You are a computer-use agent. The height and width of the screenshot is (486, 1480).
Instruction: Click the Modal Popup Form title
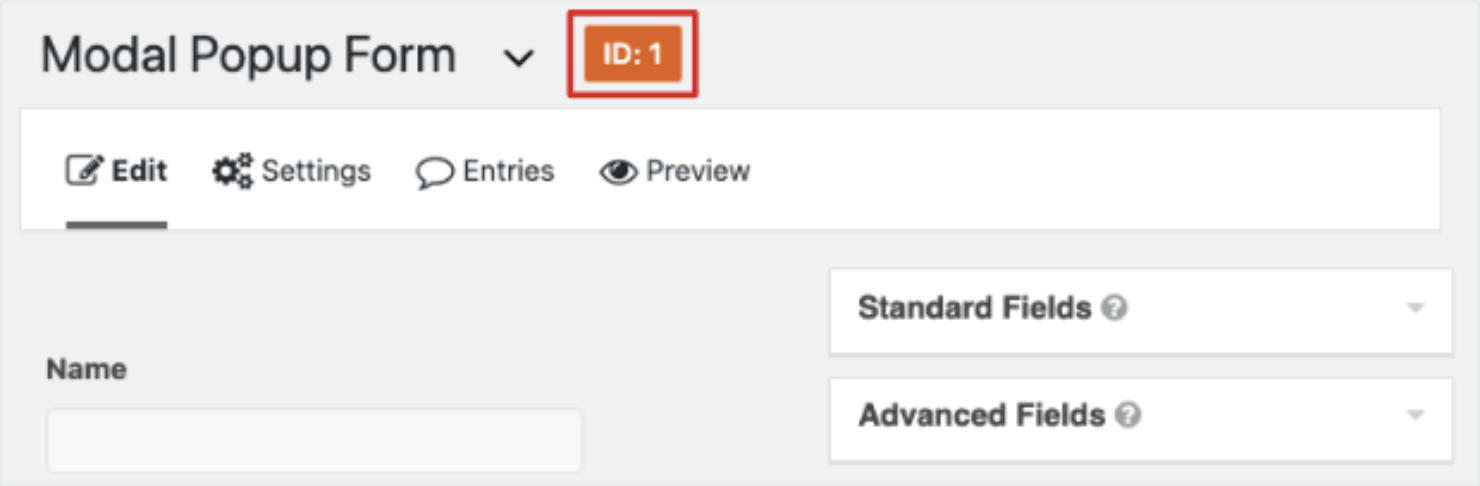(x=248, y=56)
